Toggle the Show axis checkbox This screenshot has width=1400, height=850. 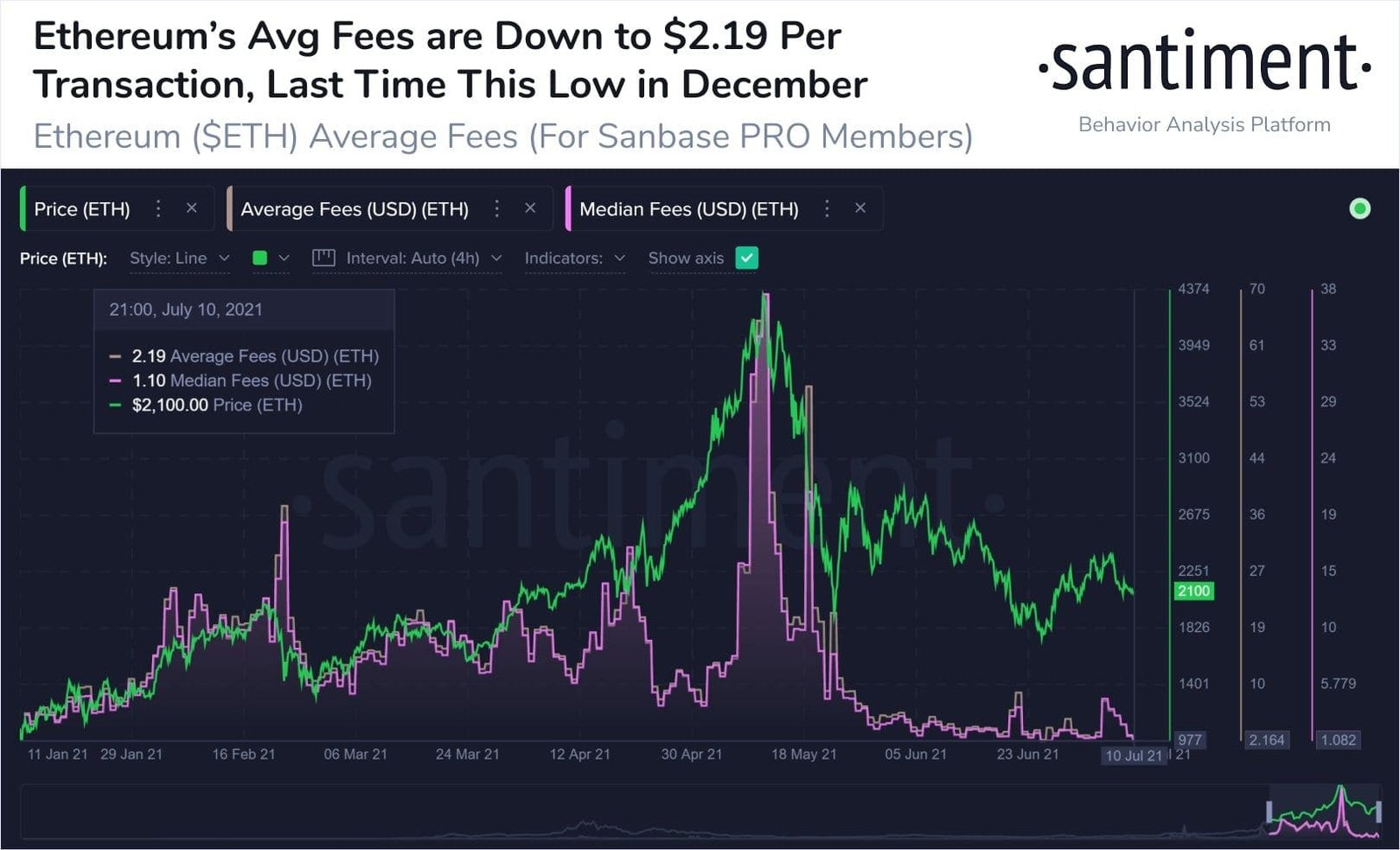point(746,258)
